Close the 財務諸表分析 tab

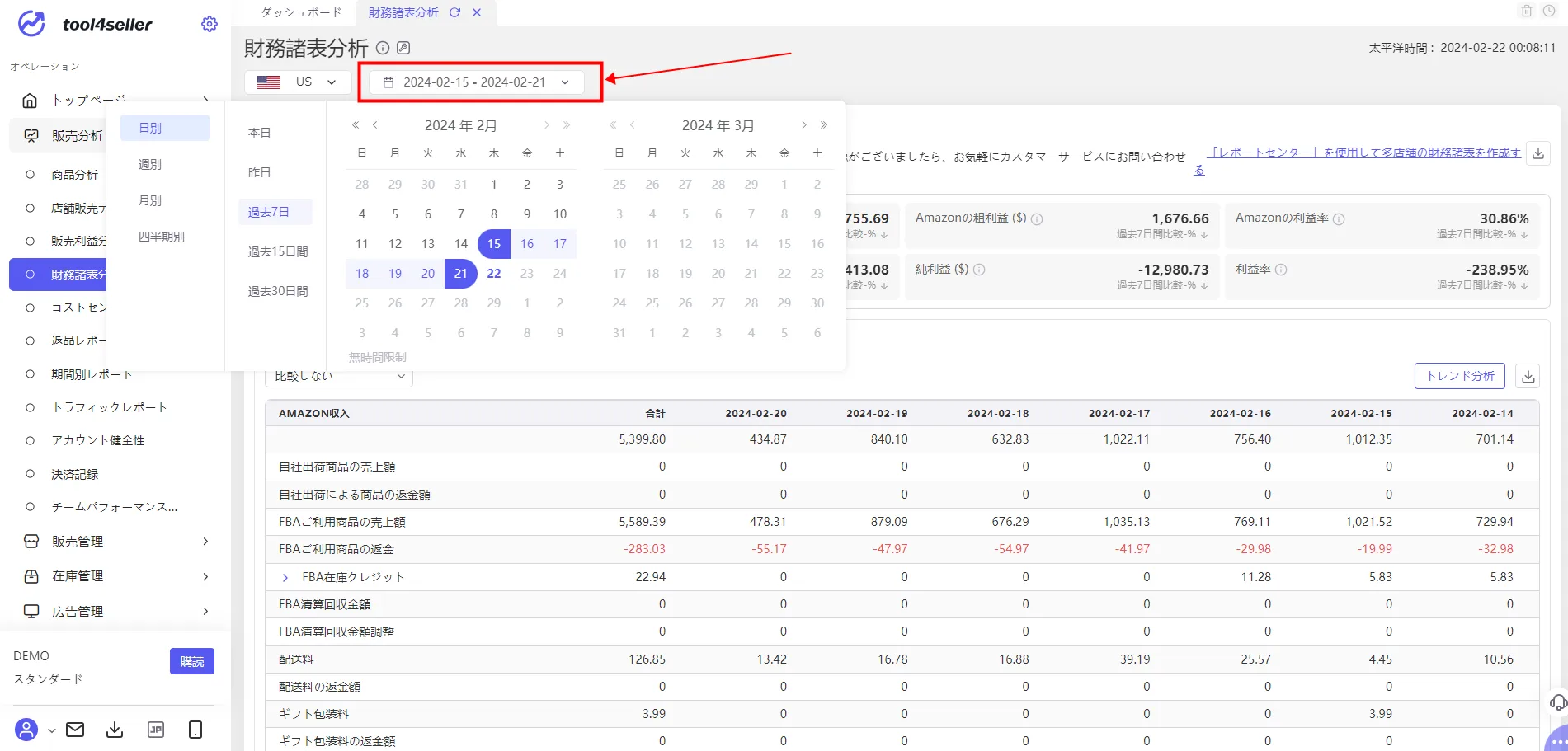(477, 12)
